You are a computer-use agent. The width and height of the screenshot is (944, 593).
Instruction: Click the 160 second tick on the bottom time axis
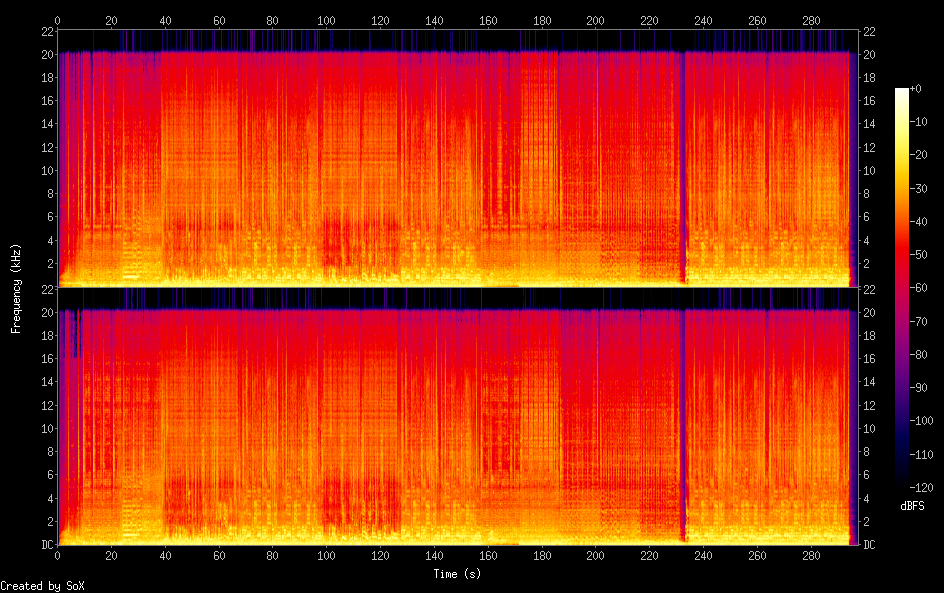coord(488,554)
